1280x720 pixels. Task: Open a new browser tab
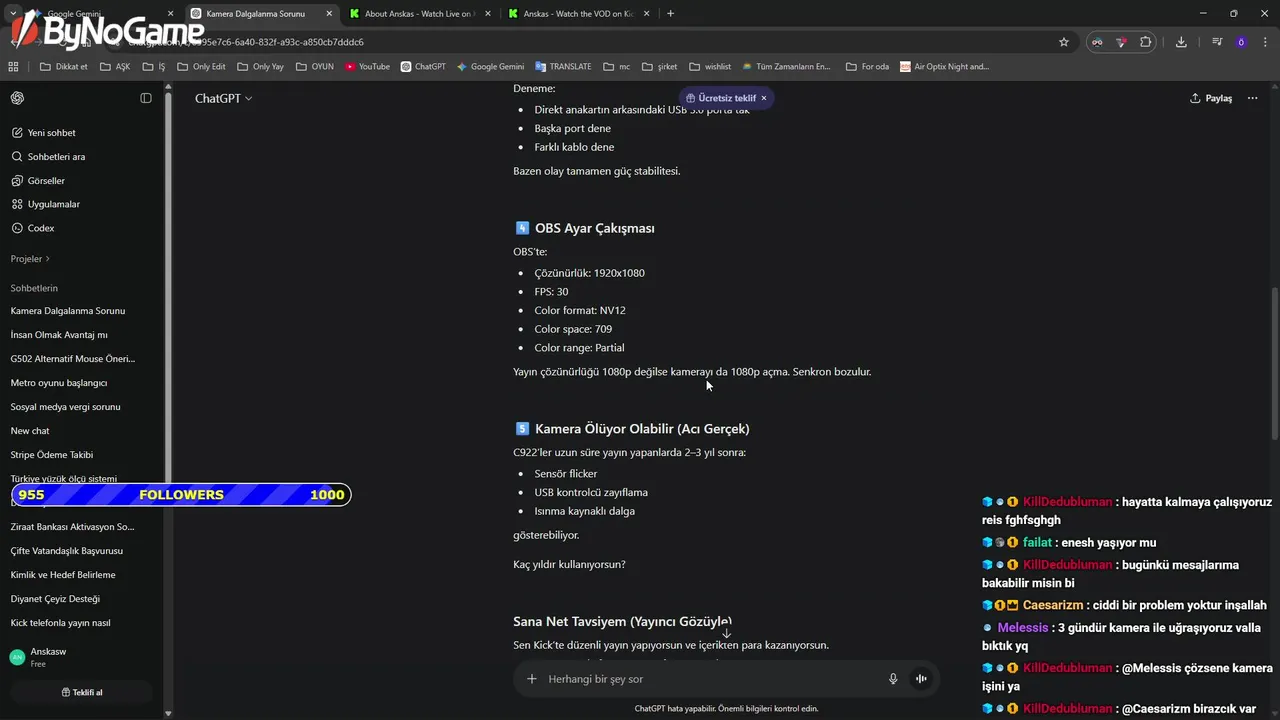(670, 14)
